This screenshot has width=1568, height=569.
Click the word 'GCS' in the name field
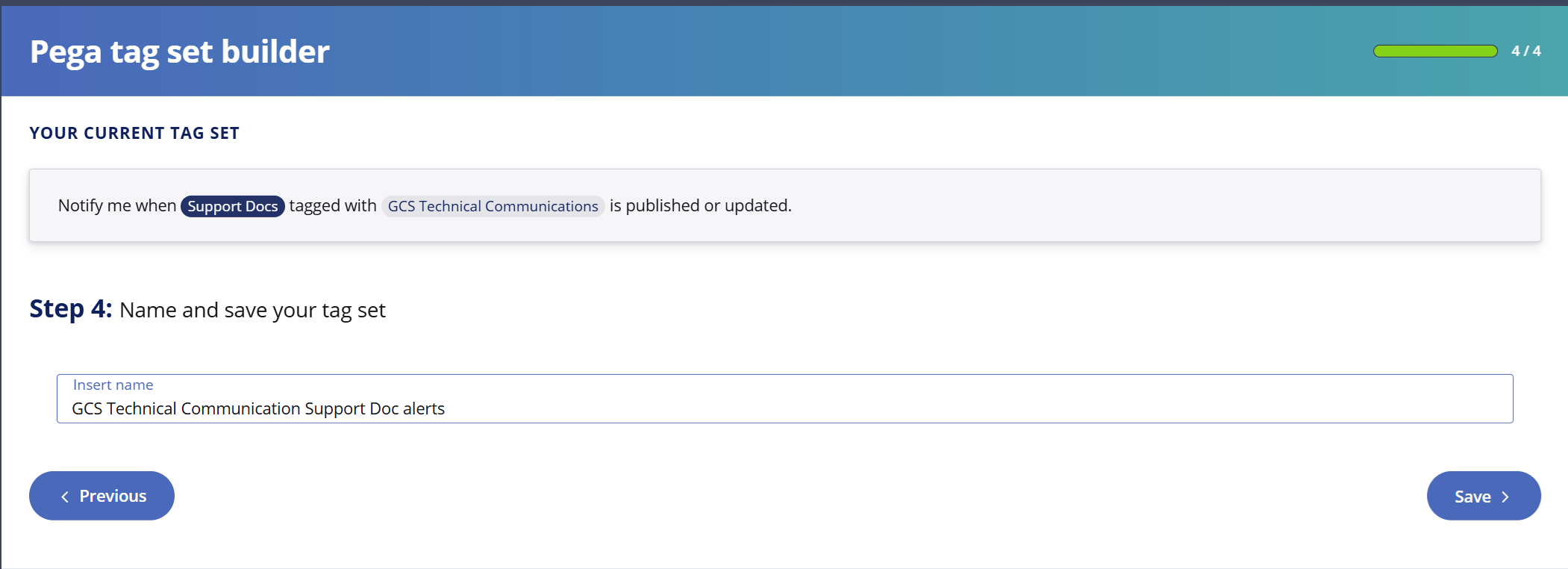pos(87,408)
